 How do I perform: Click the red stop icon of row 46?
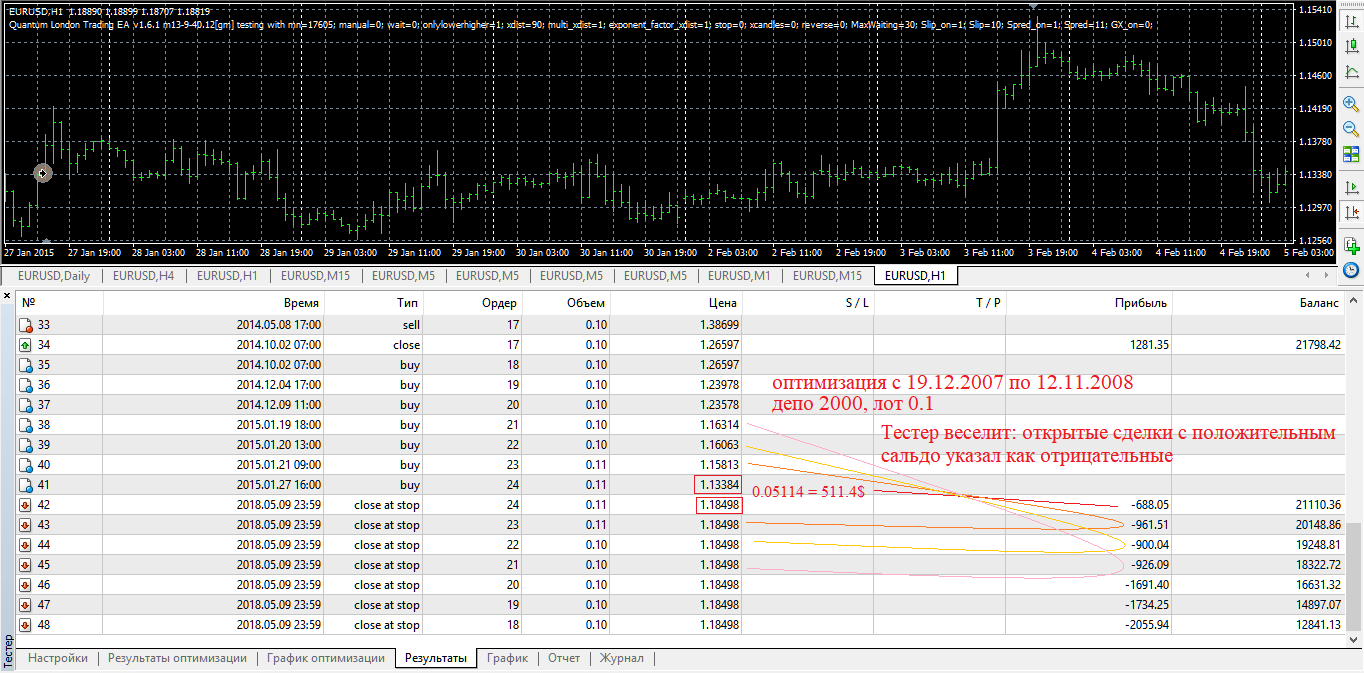[x=26, y=585]
